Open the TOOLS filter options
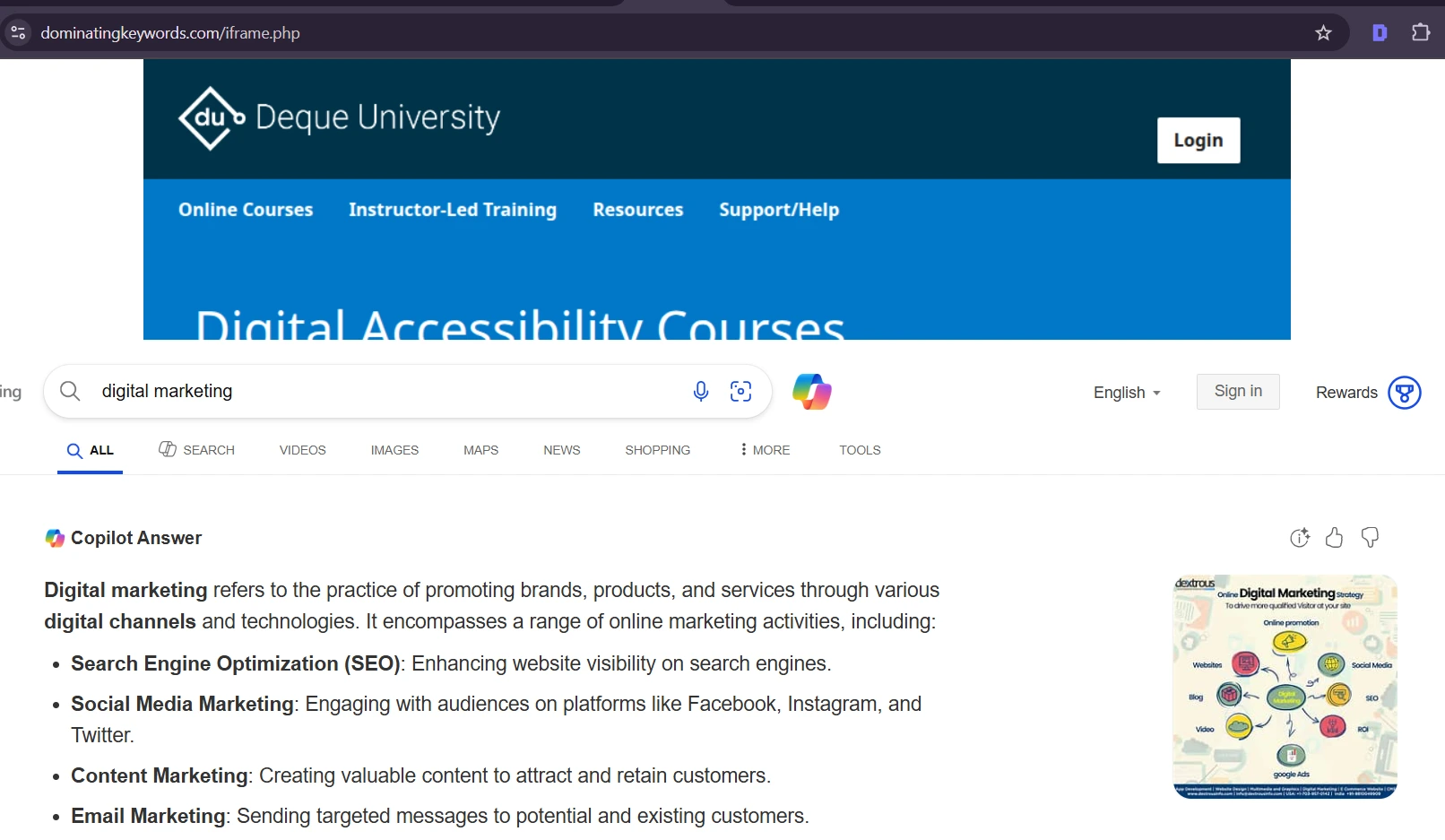The height and width of the screenshot is (840, 1445). point(860,450)
